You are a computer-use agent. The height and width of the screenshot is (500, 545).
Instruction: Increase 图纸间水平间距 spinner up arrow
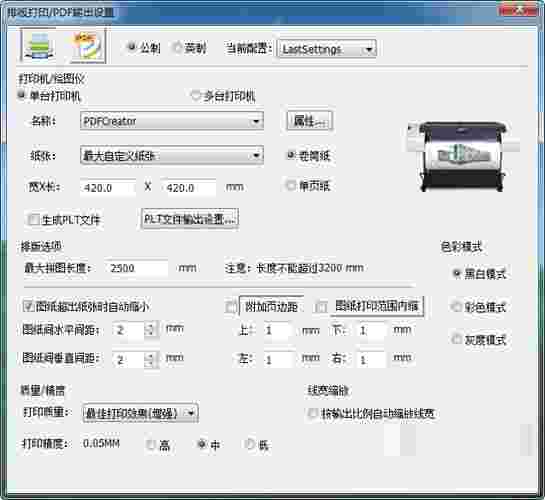point(151,326)
